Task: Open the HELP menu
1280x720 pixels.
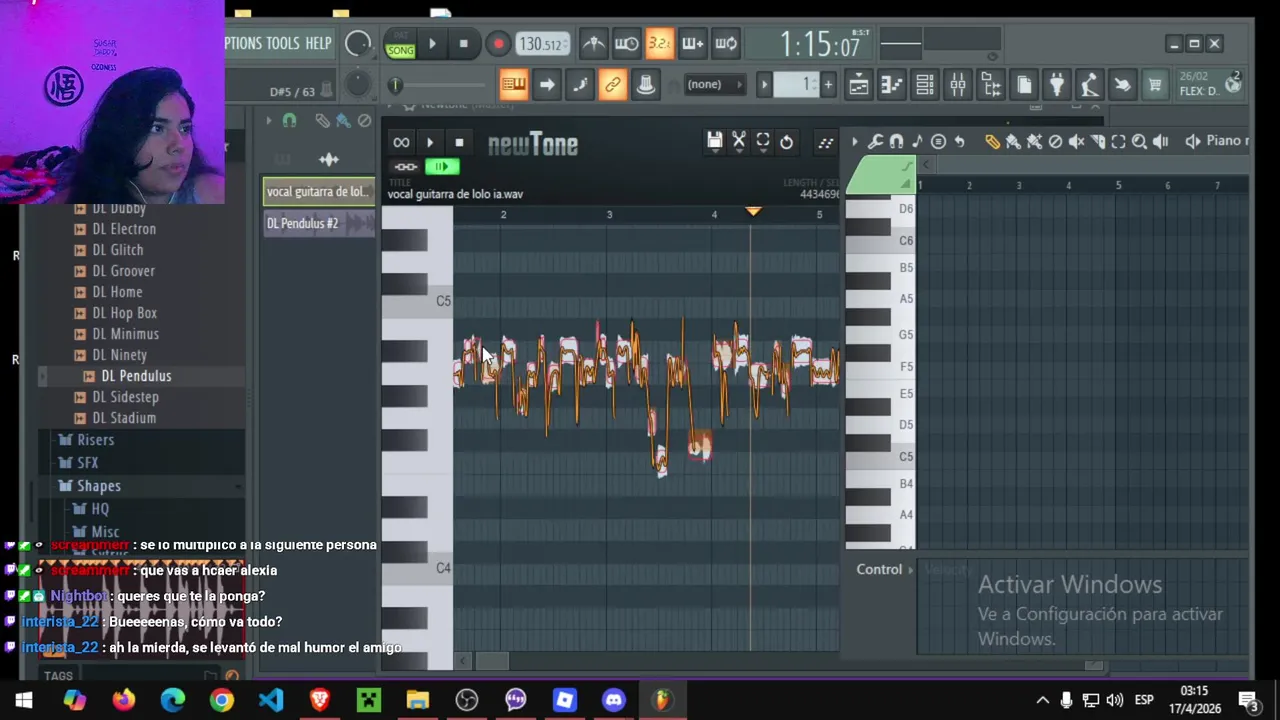Action: pyautogui.click(x=318, y=43)
